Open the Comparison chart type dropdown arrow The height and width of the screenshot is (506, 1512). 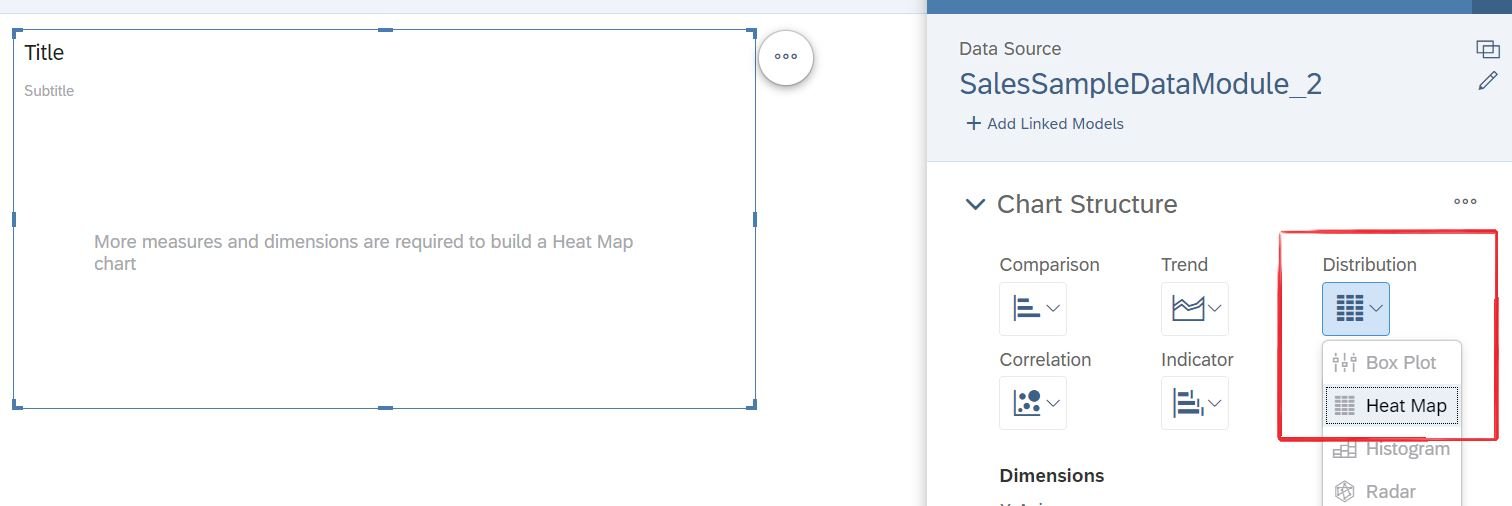click(x=1053, y=308)
